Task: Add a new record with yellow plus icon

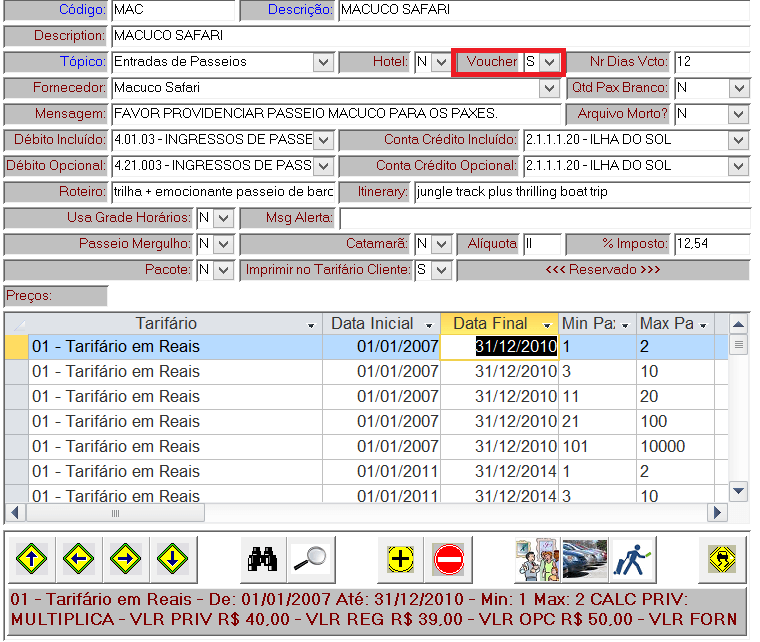Action: point(401,559)
